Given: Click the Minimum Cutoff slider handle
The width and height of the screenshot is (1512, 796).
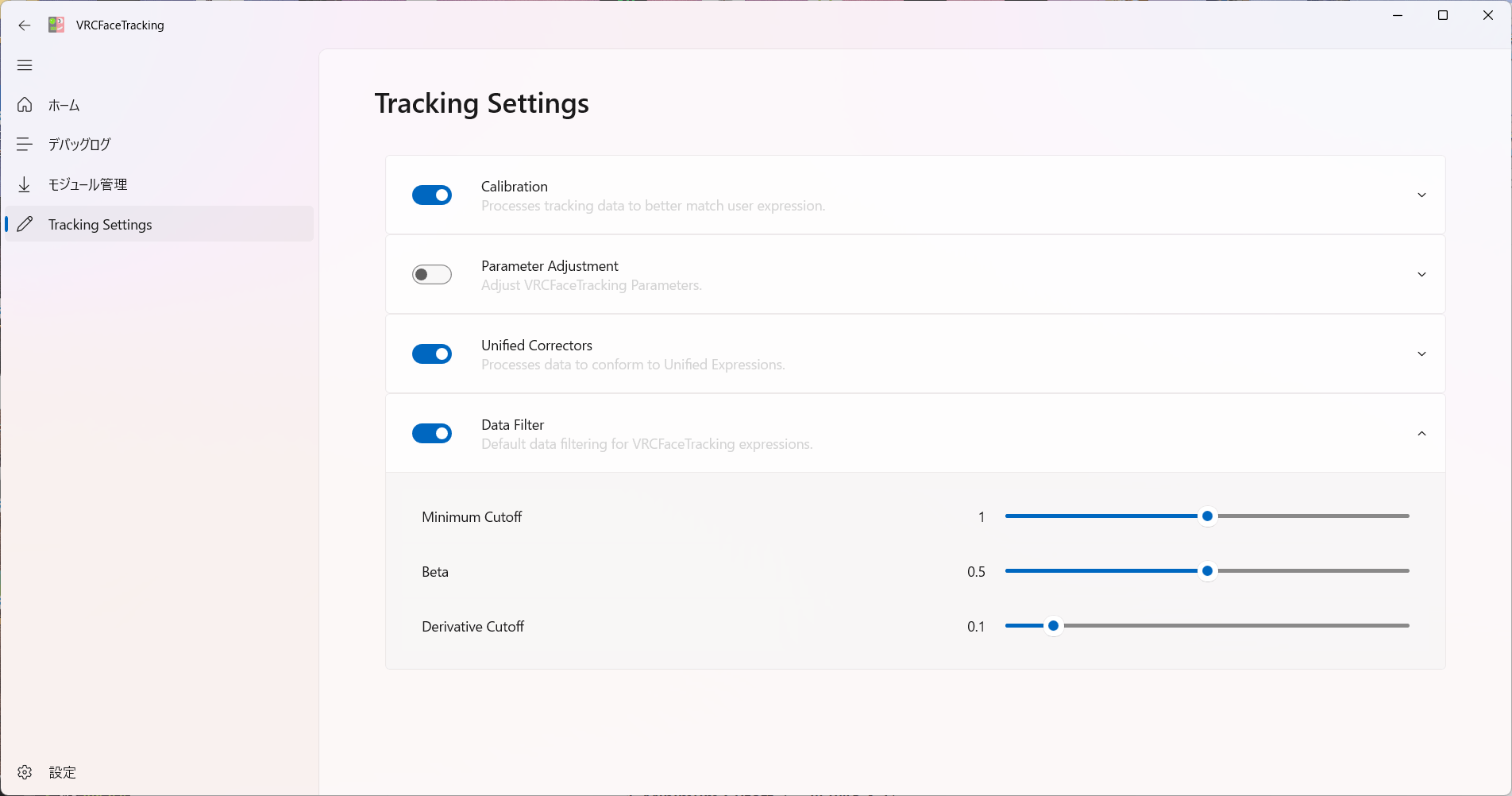Looking at the screenshot, I should tap(1207, 516).
